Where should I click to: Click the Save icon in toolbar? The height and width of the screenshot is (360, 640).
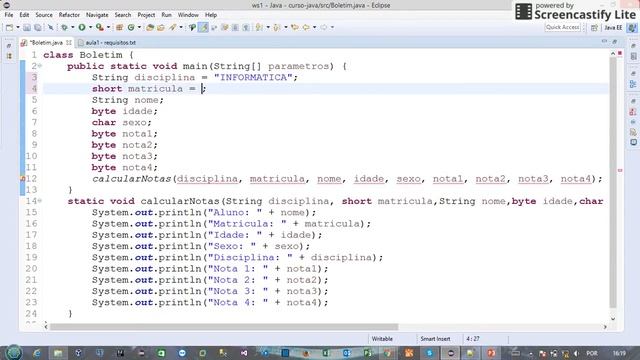coord(27,27)
